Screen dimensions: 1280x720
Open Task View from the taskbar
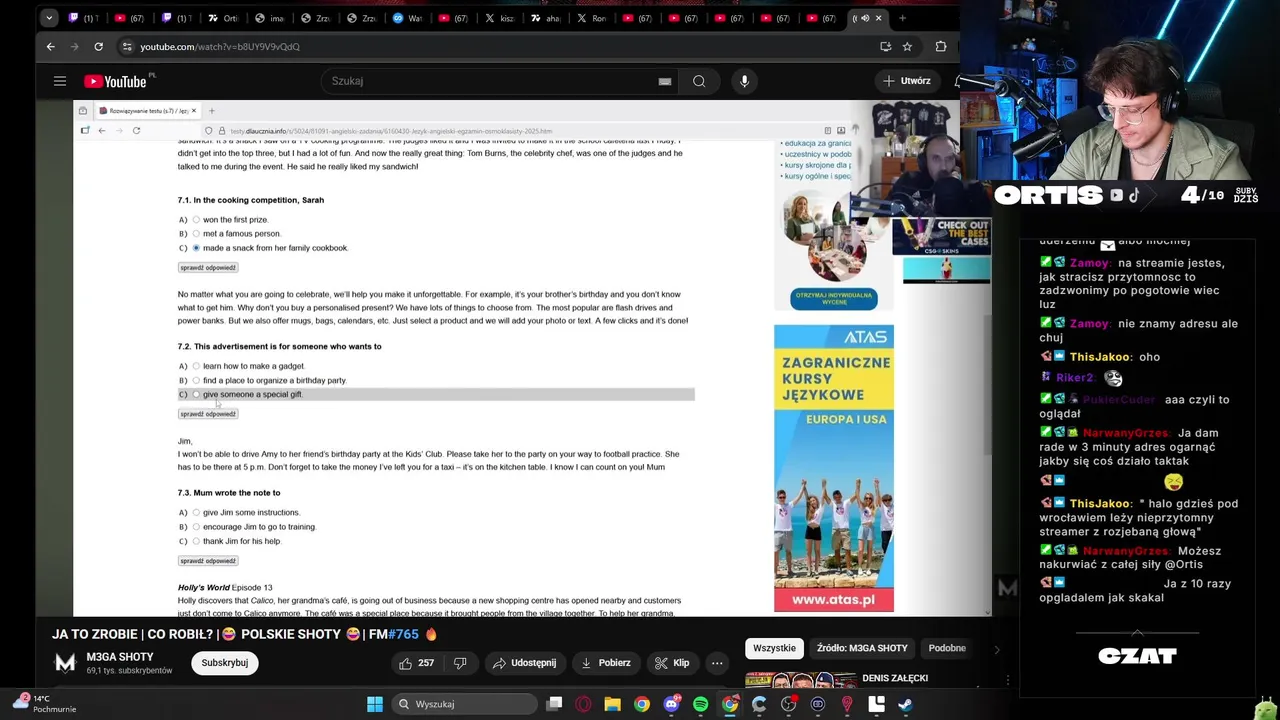coord(554,704)
